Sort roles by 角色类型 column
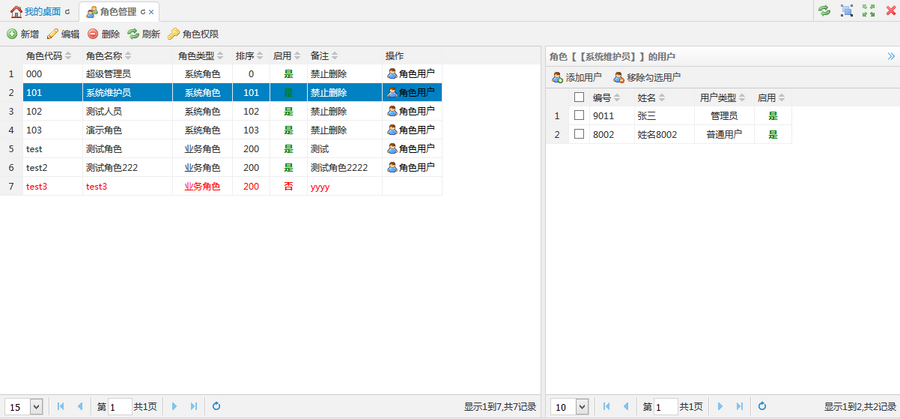This screenshot has width=900, height=419. (x=203, y=56)
